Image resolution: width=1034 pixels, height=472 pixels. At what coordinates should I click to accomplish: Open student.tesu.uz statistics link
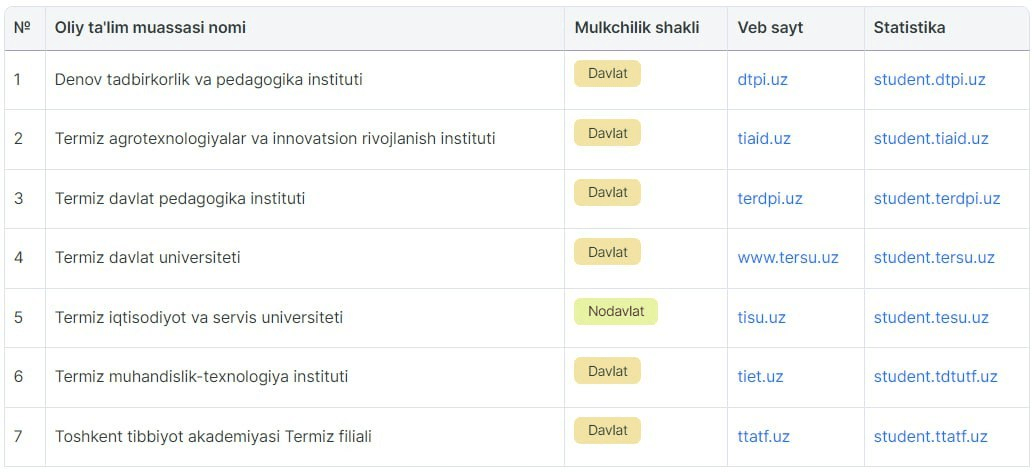coord(931,318)
